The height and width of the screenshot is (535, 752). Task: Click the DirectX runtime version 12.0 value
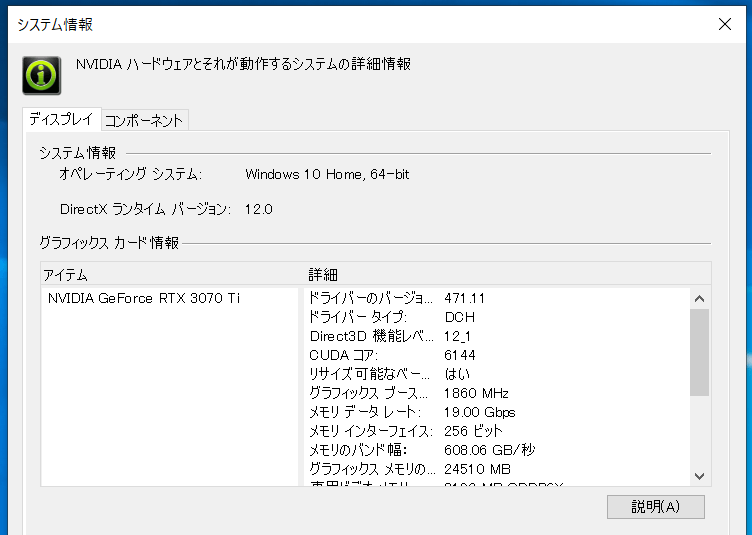click(258, 209)
